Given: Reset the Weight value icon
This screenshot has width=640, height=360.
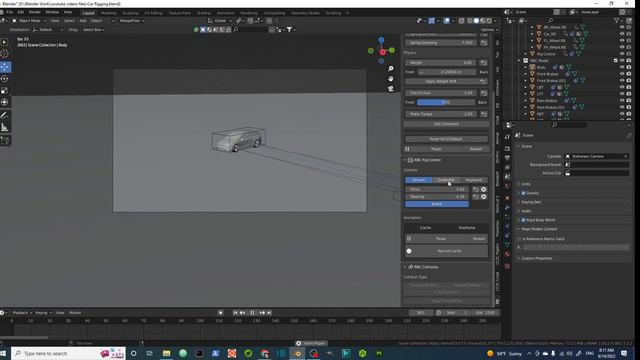Looking at the screenshot, I should pyautogui.click(x=483, y=63).
